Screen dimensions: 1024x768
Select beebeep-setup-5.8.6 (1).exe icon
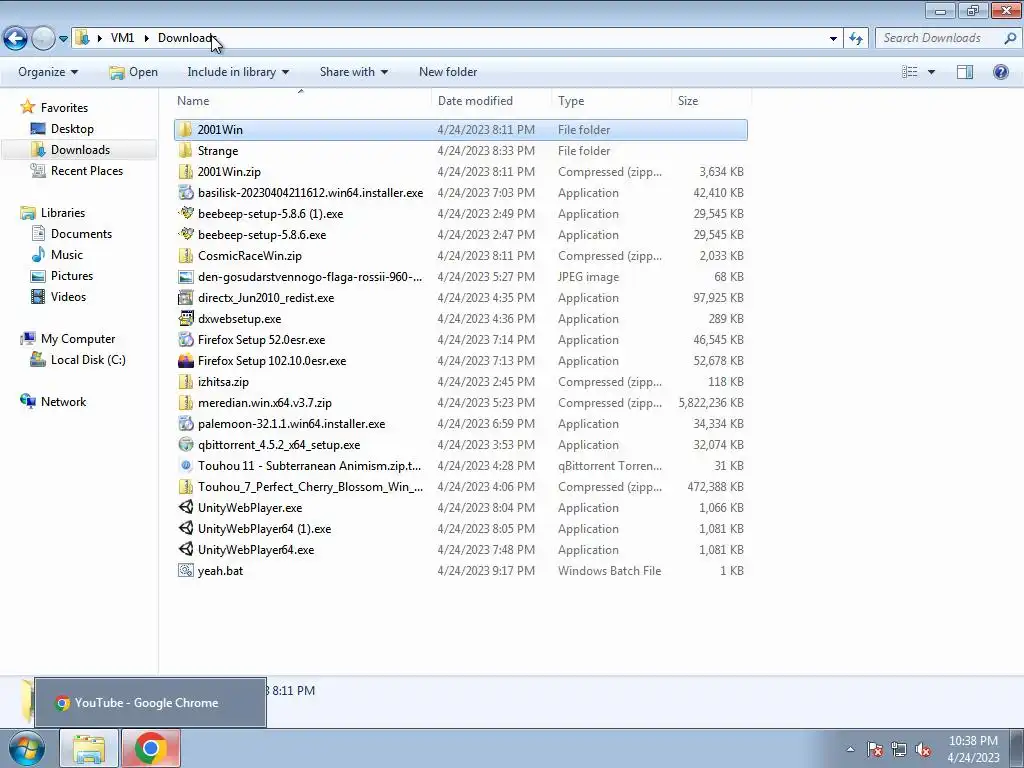coord(185,214)
